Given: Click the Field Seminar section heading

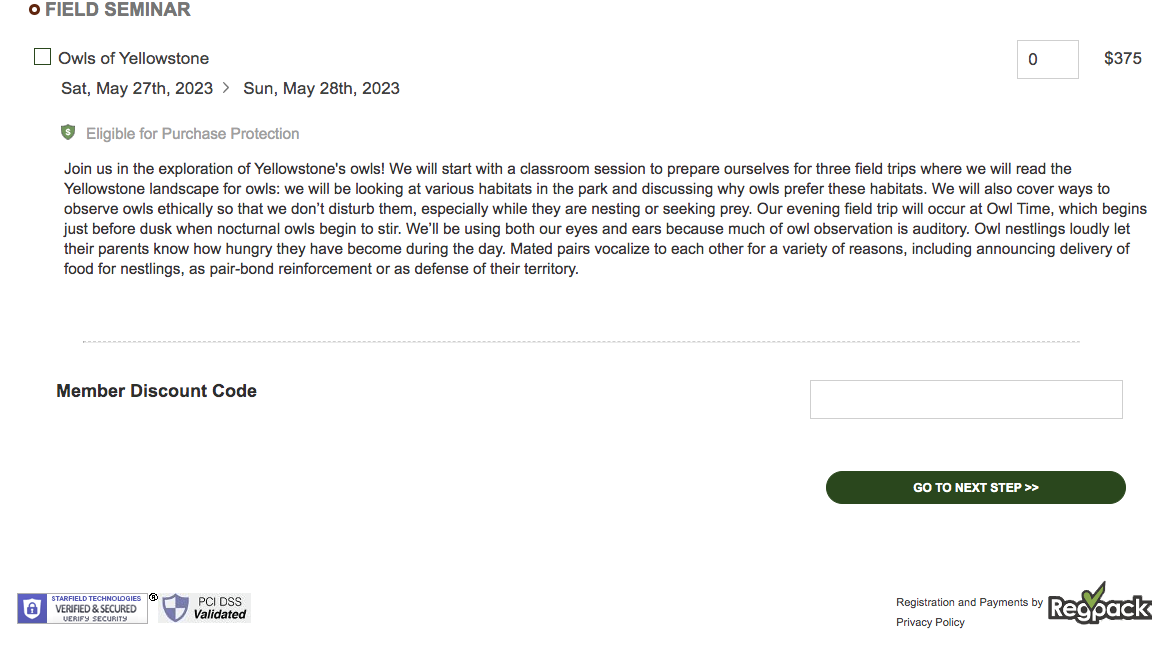Looking at the screenshot, I should pyautogui.click(x=118, y=10).
